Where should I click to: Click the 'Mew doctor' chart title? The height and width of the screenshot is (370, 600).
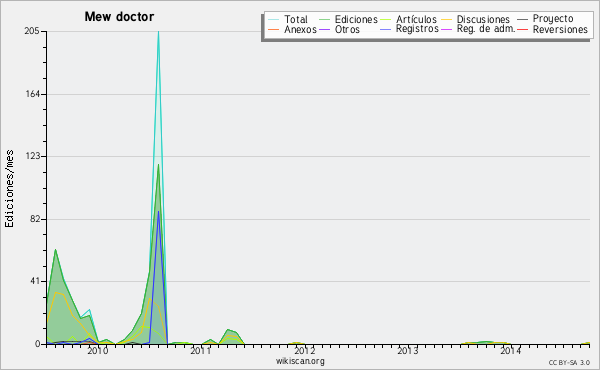pos(119,16)
